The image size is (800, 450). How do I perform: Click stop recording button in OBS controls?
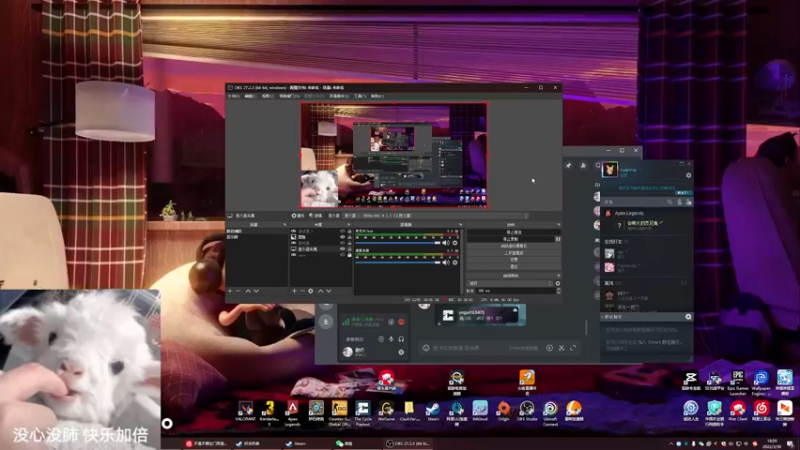click(511, 239)
